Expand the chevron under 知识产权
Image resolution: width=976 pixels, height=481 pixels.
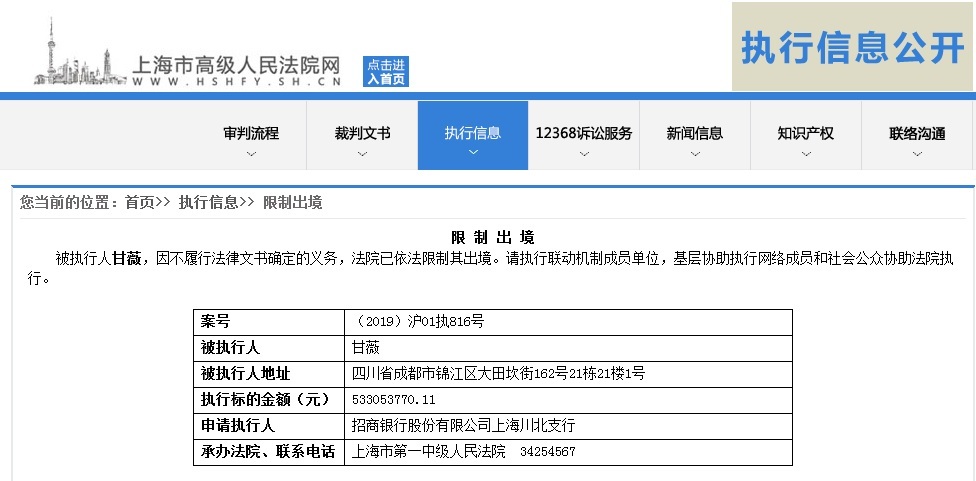tap(806, 154)
